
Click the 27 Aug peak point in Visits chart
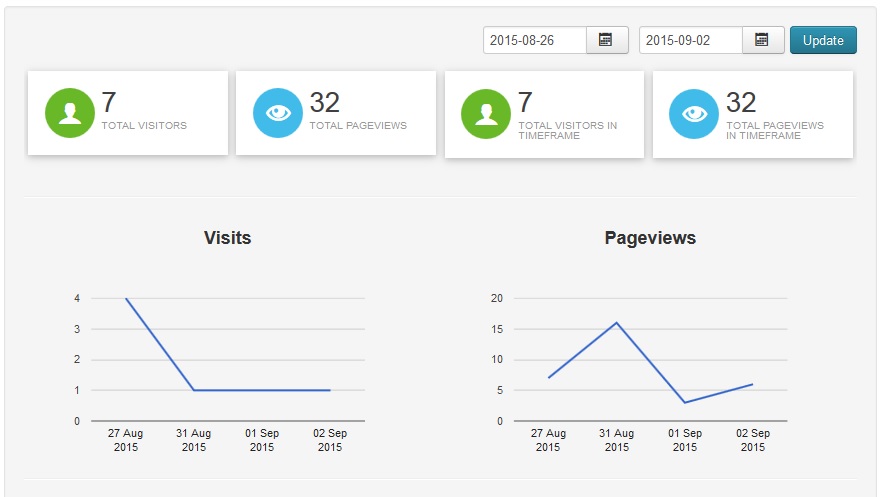point(125,299)
